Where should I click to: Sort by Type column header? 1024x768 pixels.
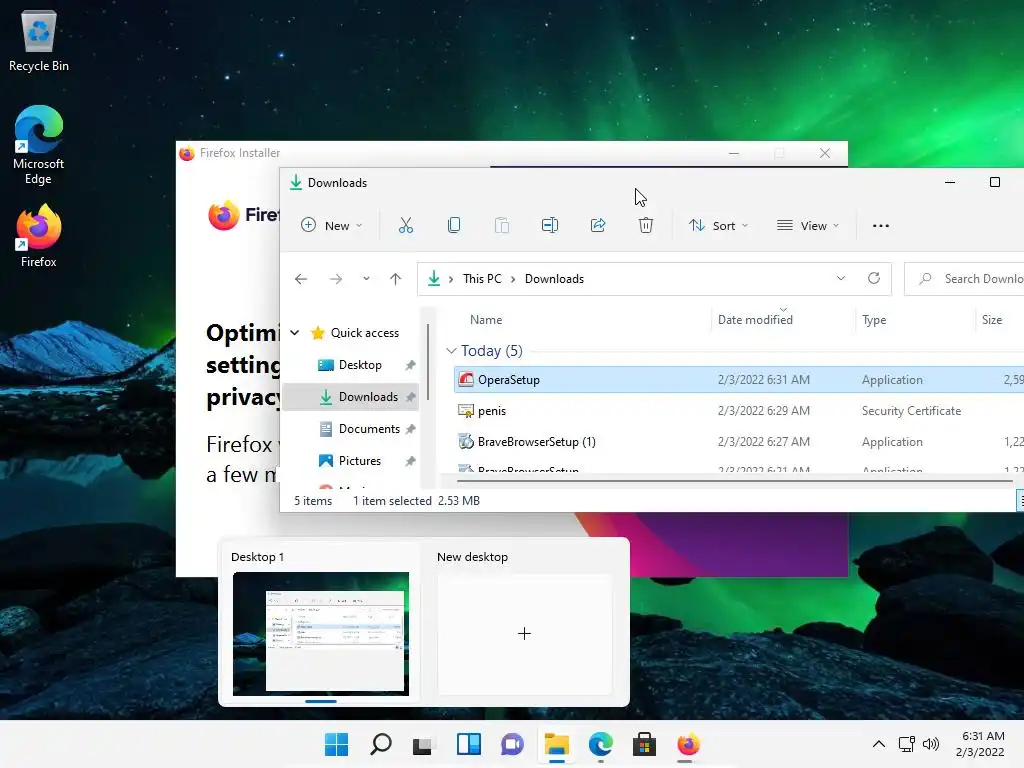click(874, 320)
